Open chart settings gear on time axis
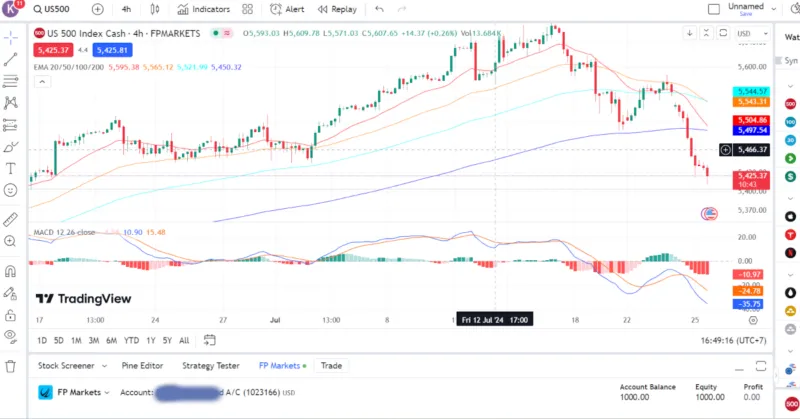This screenshot has width=800, height=419. coord(753,321)
